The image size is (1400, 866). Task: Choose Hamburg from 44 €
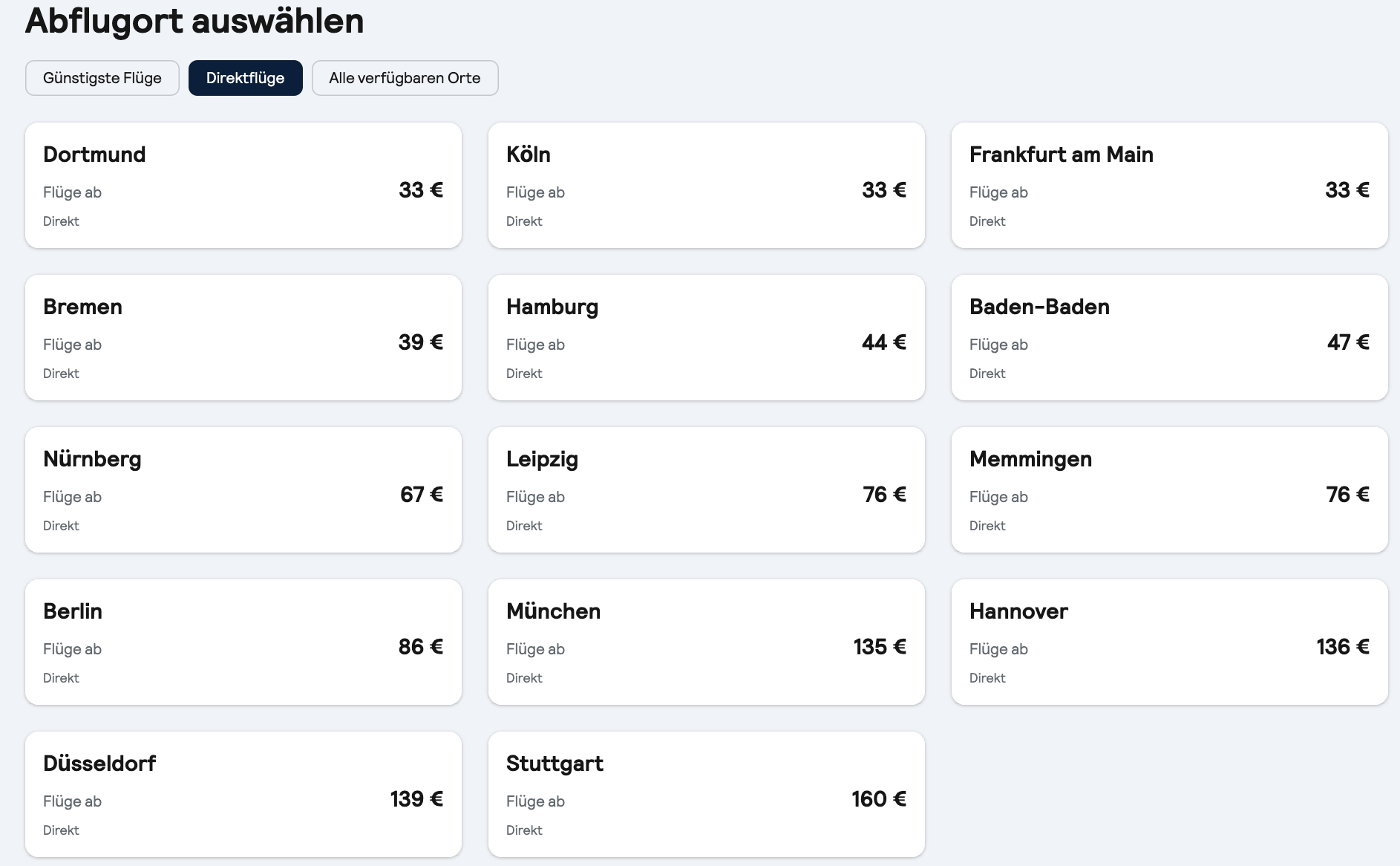[706, 337]
